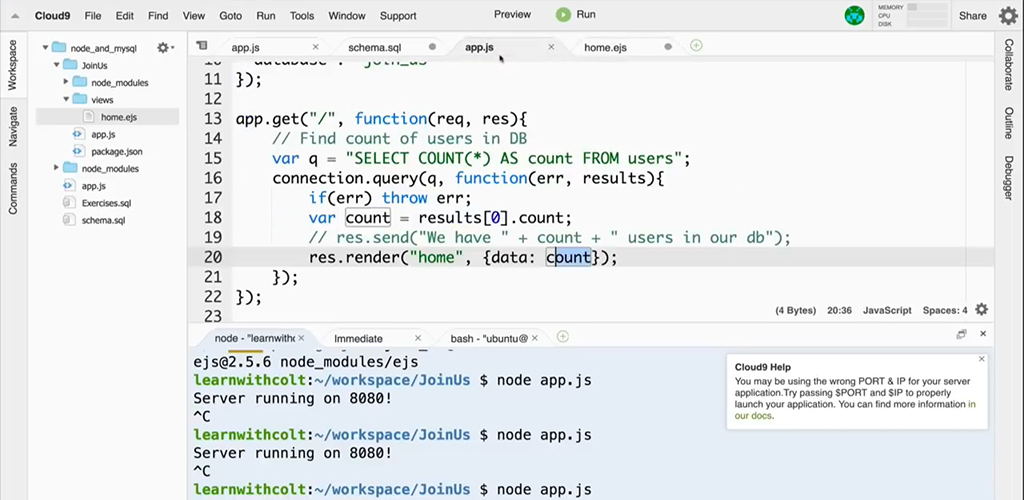Open Exercises.sql in the file tree

[x=106, y=203]
